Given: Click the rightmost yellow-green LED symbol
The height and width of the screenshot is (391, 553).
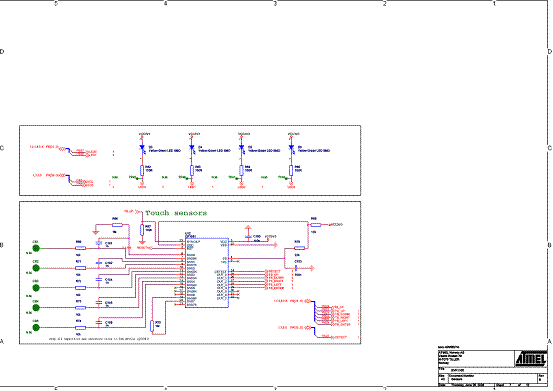Looking at the screenshot, I should [291, 147].
